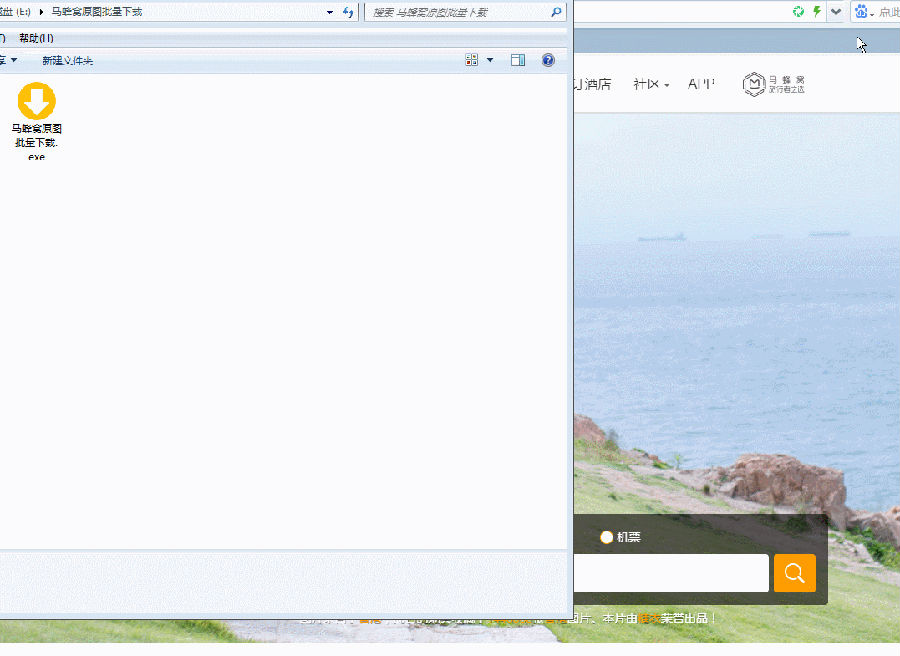Screen dimensions: 900x656
Task: Open the view options dropdown arrow
Action: click(490, 60)
